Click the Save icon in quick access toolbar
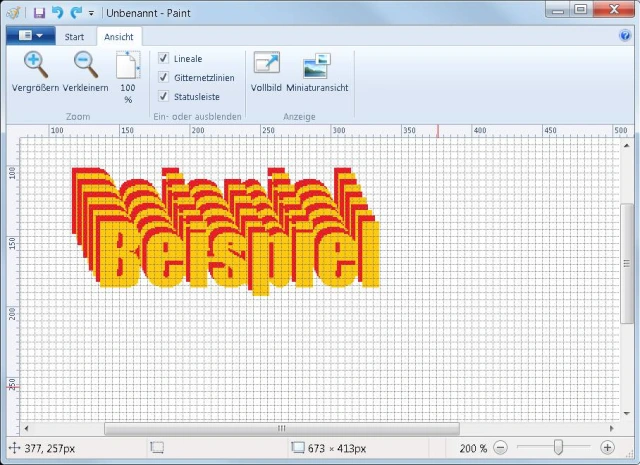This screenshot has height=465, width=640. 39,13
